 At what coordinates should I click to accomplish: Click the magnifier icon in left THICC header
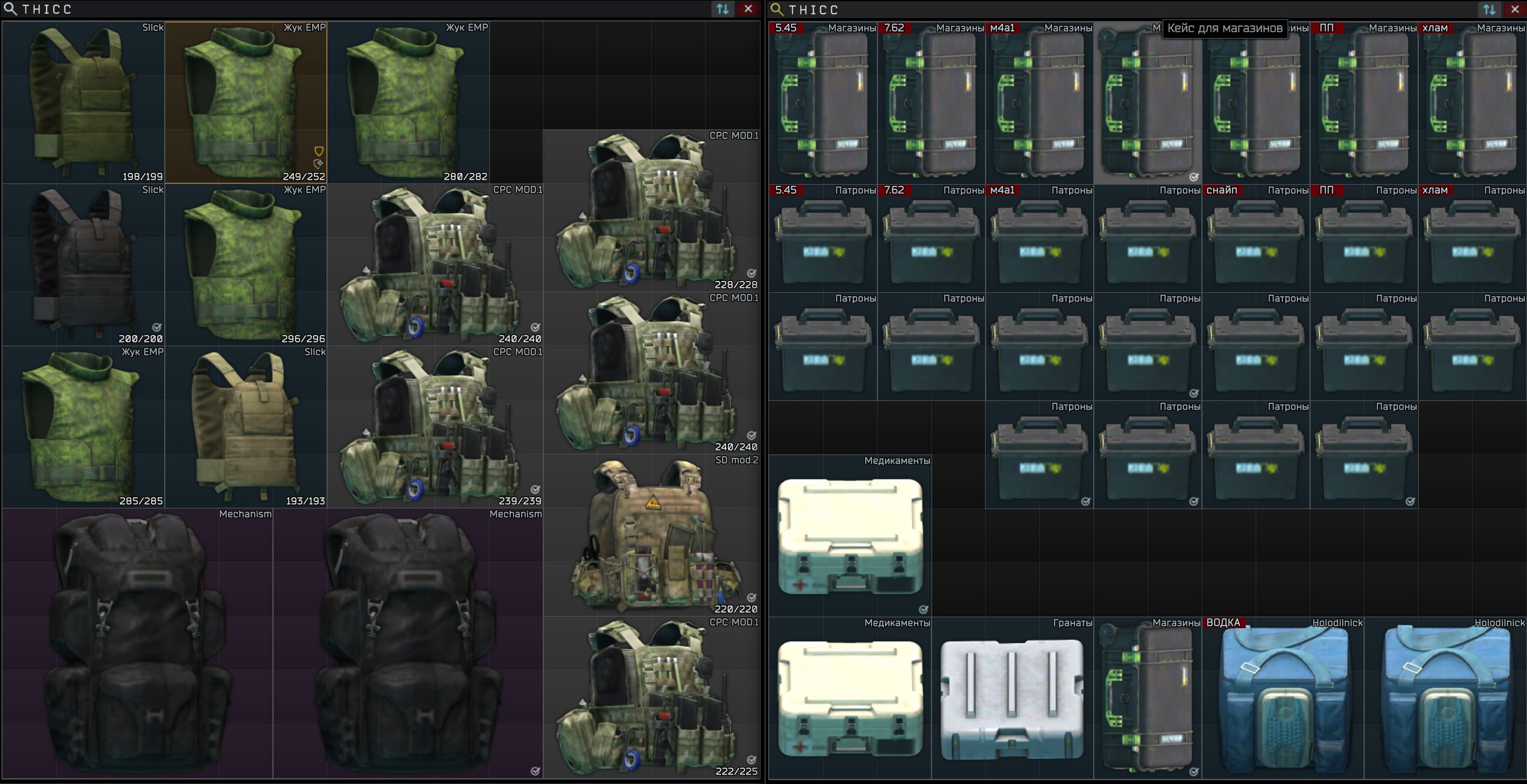click(x=10, y=9)
